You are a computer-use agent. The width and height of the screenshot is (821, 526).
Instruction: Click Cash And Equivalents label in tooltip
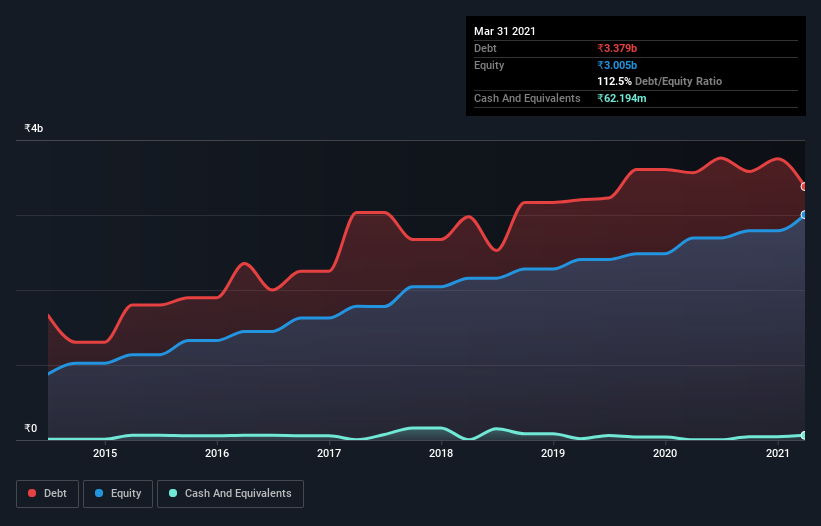coord(527,98)
